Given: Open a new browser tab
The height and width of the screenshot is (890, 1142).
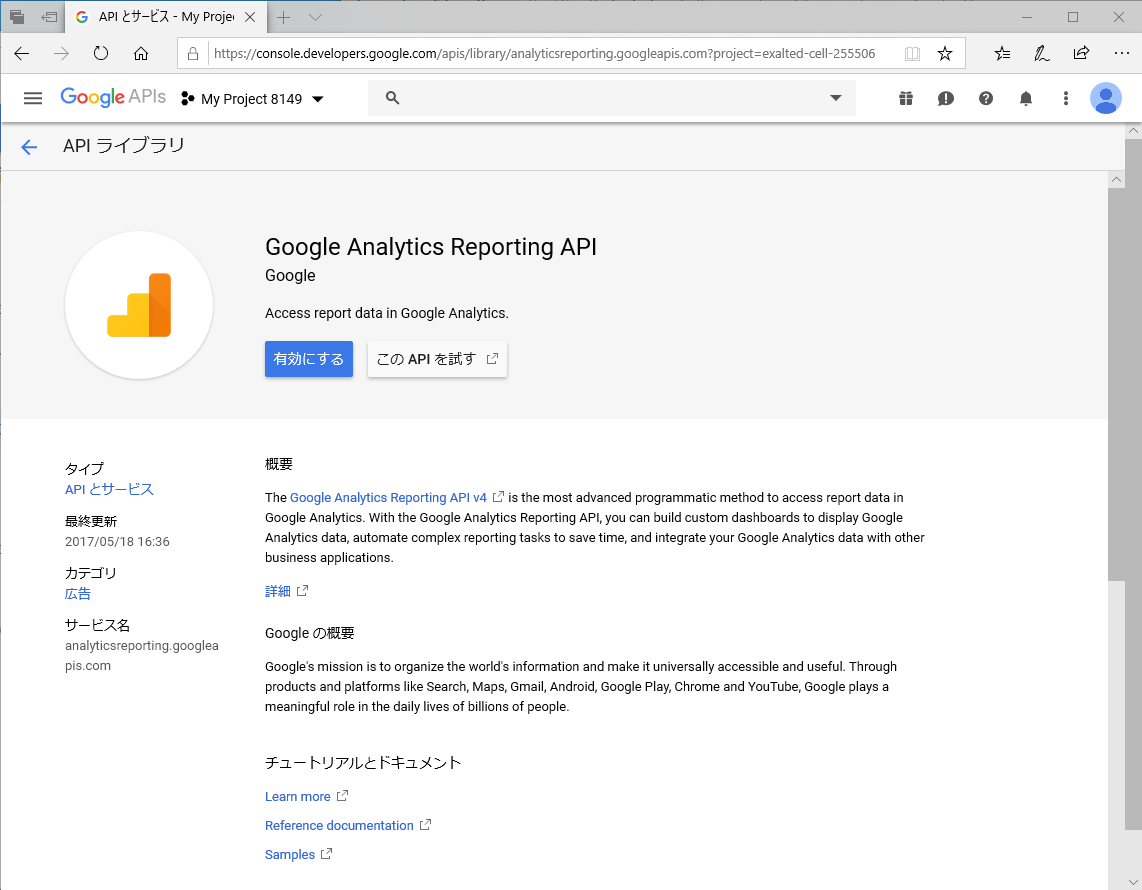Looking at the screenshot, I should click(284, 17).
